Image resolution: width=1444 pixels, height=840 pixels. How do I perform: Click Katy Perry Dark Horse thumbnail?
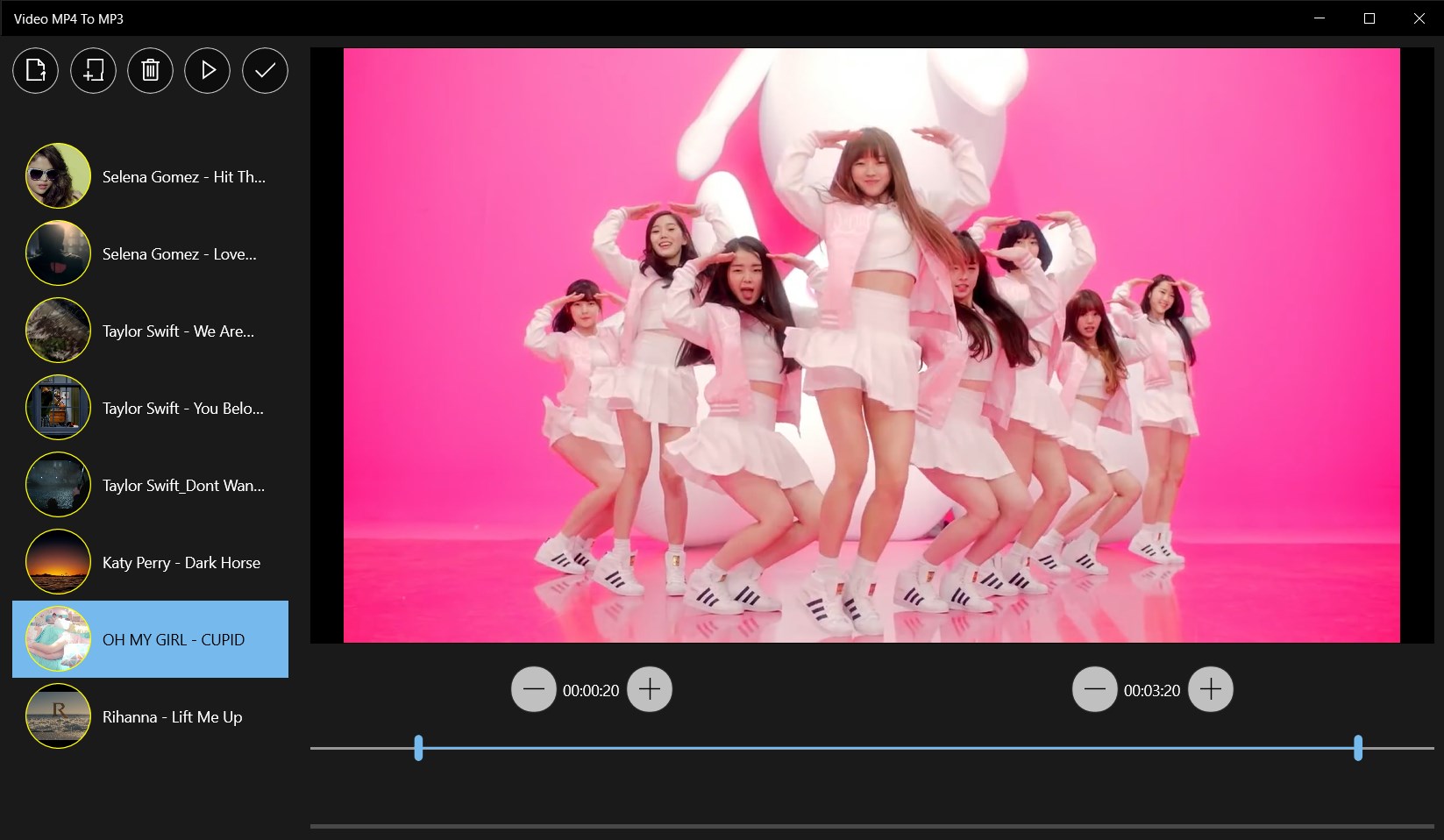click(58, 562)
